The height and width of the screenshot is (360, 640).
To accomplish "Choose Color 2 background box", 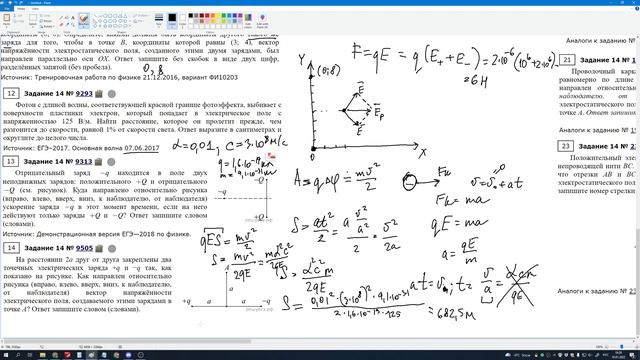I will (182, 20).
